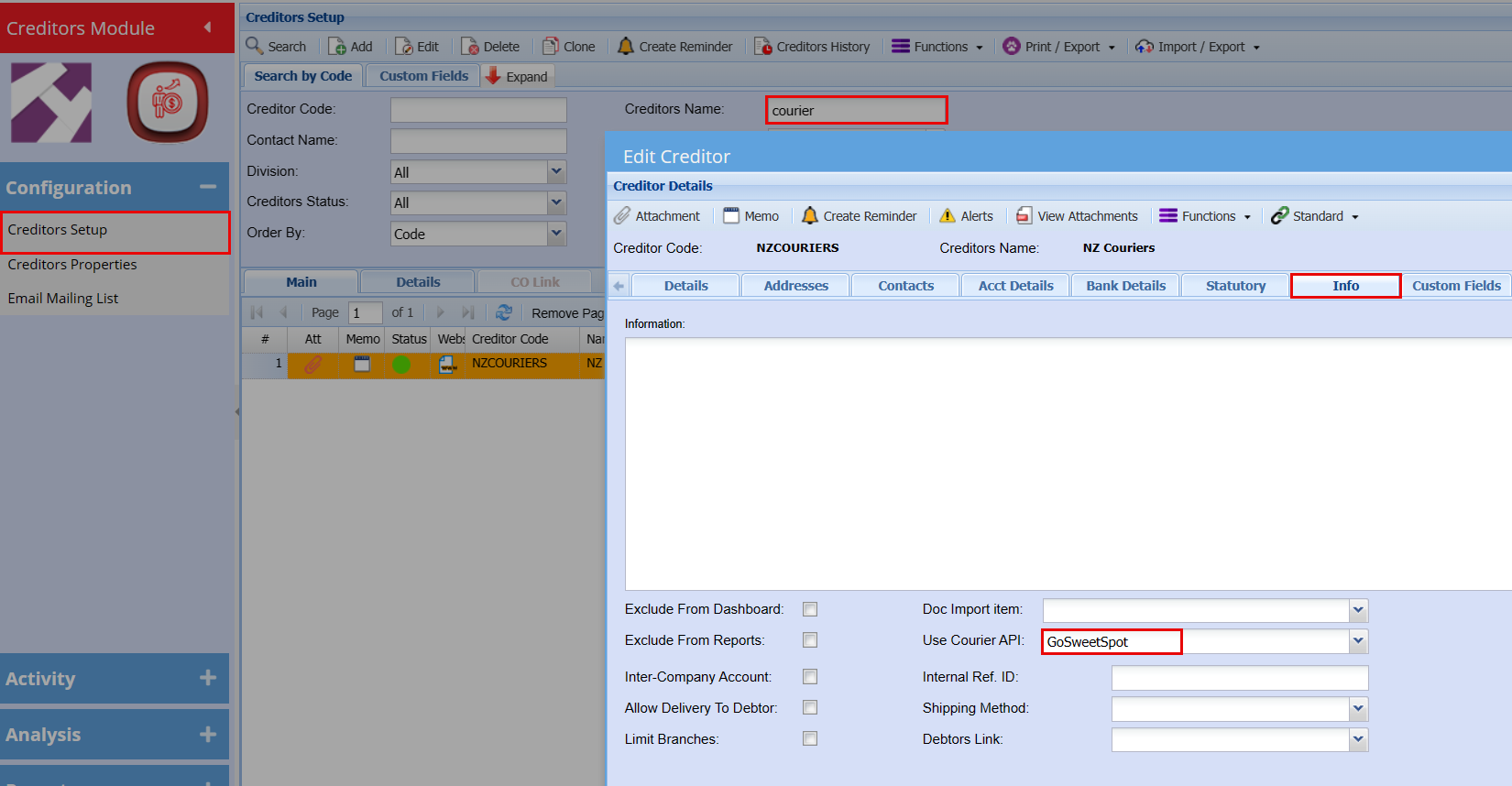Viewport: 1512px width, 786px height.
Task: Click the paperclip Attachment icon in Creditor Details
Action: click(x=623, y=216)
